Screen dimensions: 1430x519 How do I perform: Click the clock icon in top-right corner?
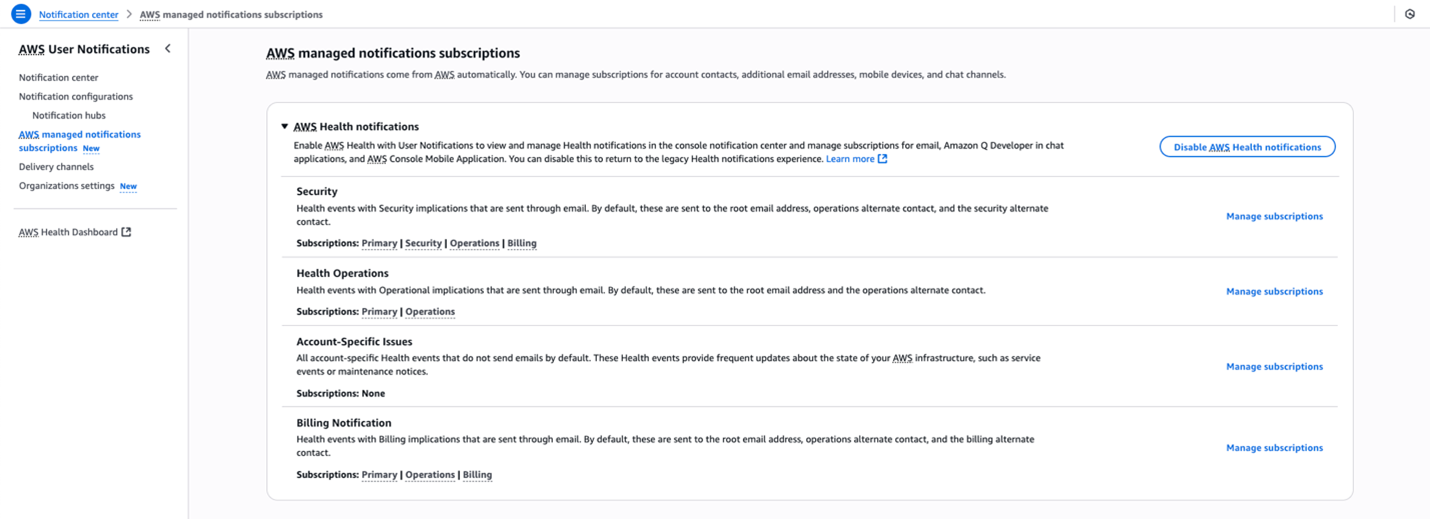[1410, 15]
